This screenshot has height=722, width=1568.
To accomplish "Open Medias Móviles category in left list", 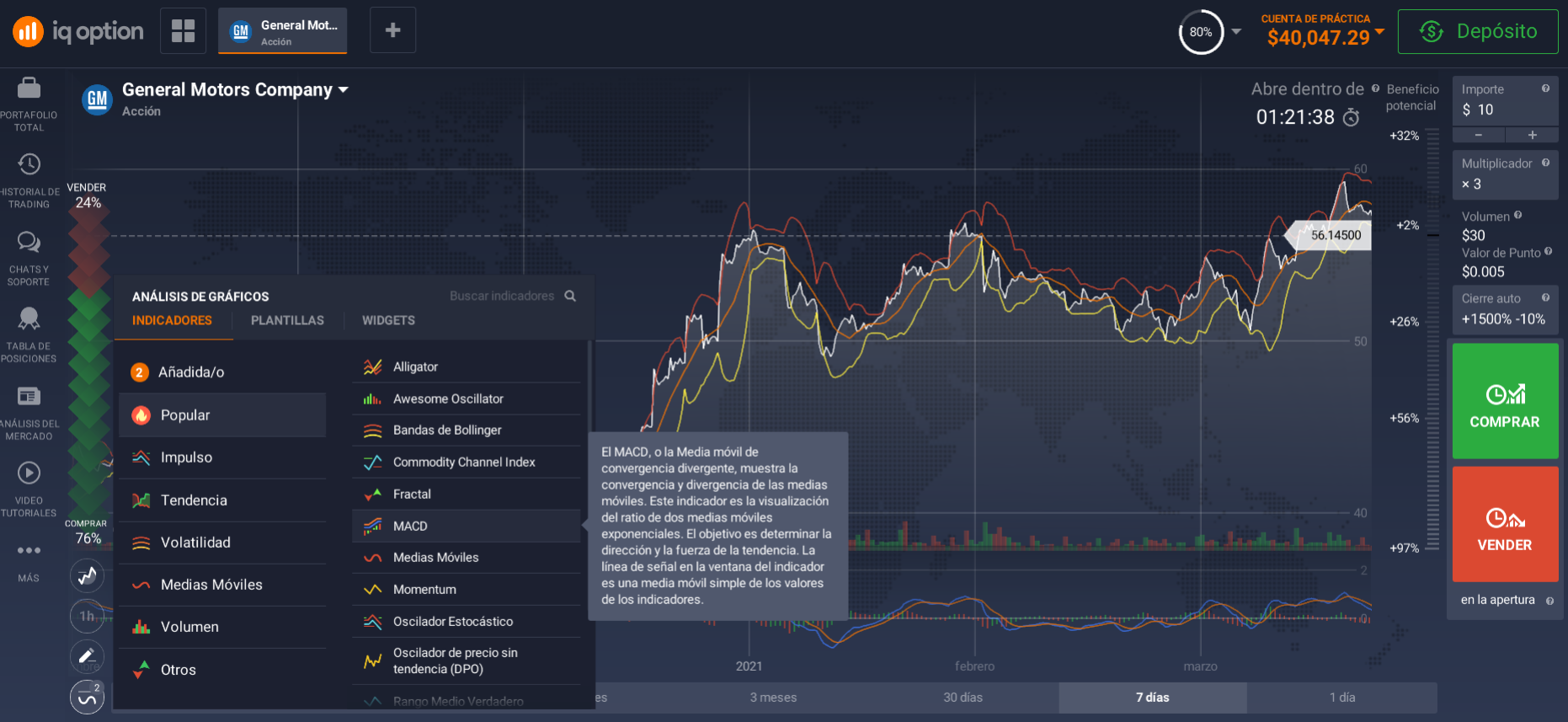I will coord(222,585).
